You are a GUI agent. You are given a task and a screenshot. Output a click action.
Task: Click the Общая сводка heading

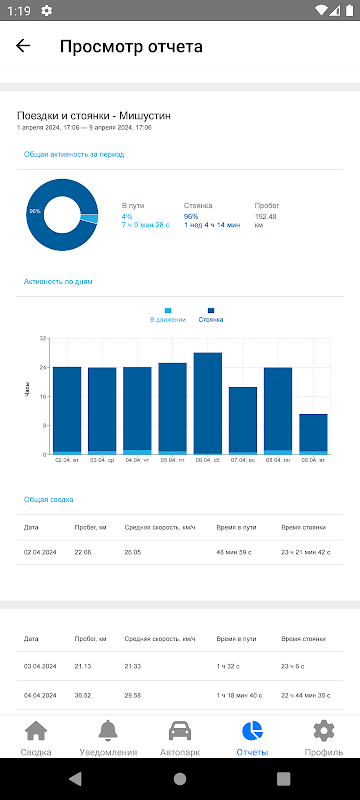click(48, 499)
